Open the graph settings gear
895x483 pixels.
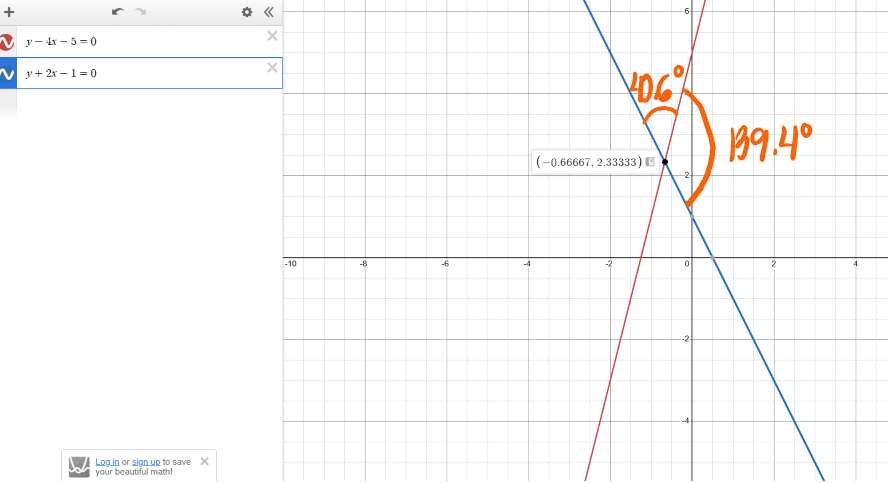pos(247,12)
